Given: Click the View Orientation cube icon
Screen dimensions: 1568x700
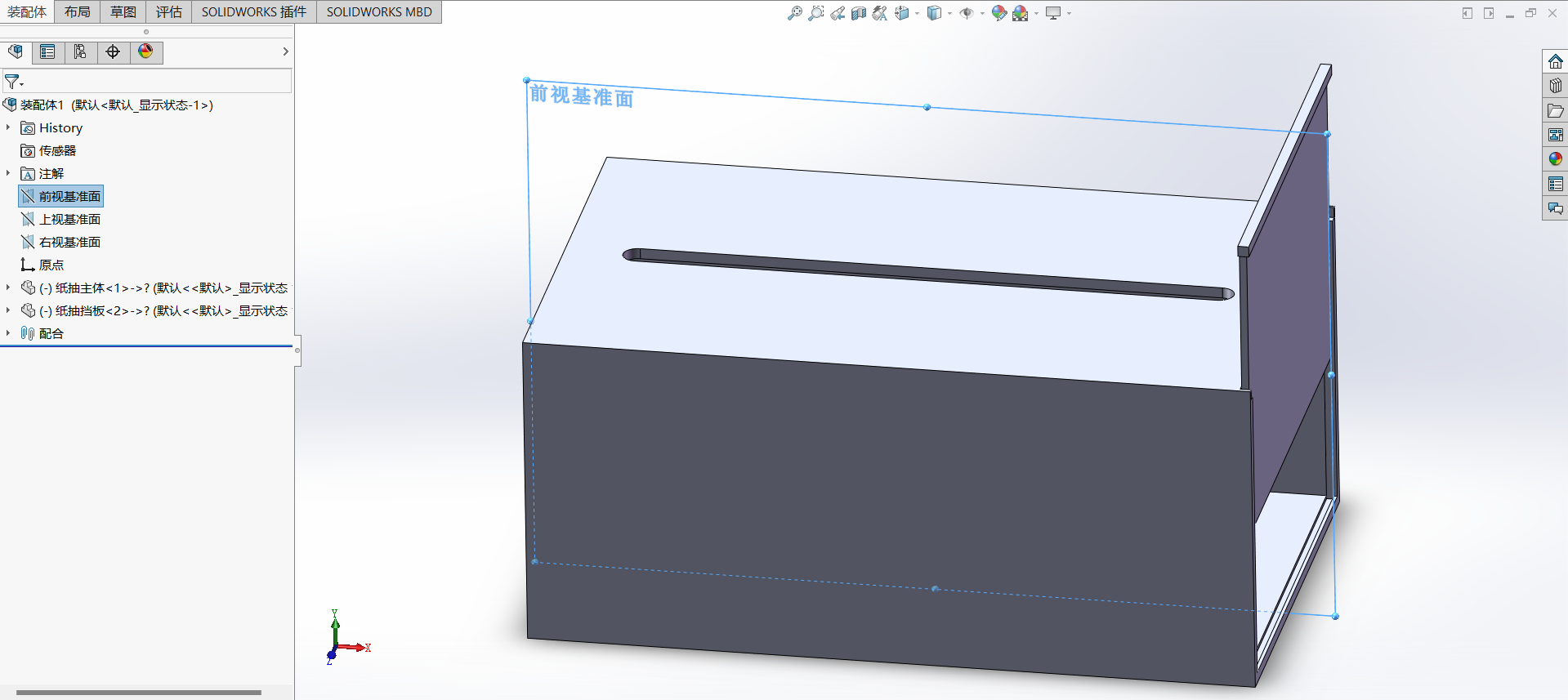Looking at the screenshot, I should coord(902,13).
